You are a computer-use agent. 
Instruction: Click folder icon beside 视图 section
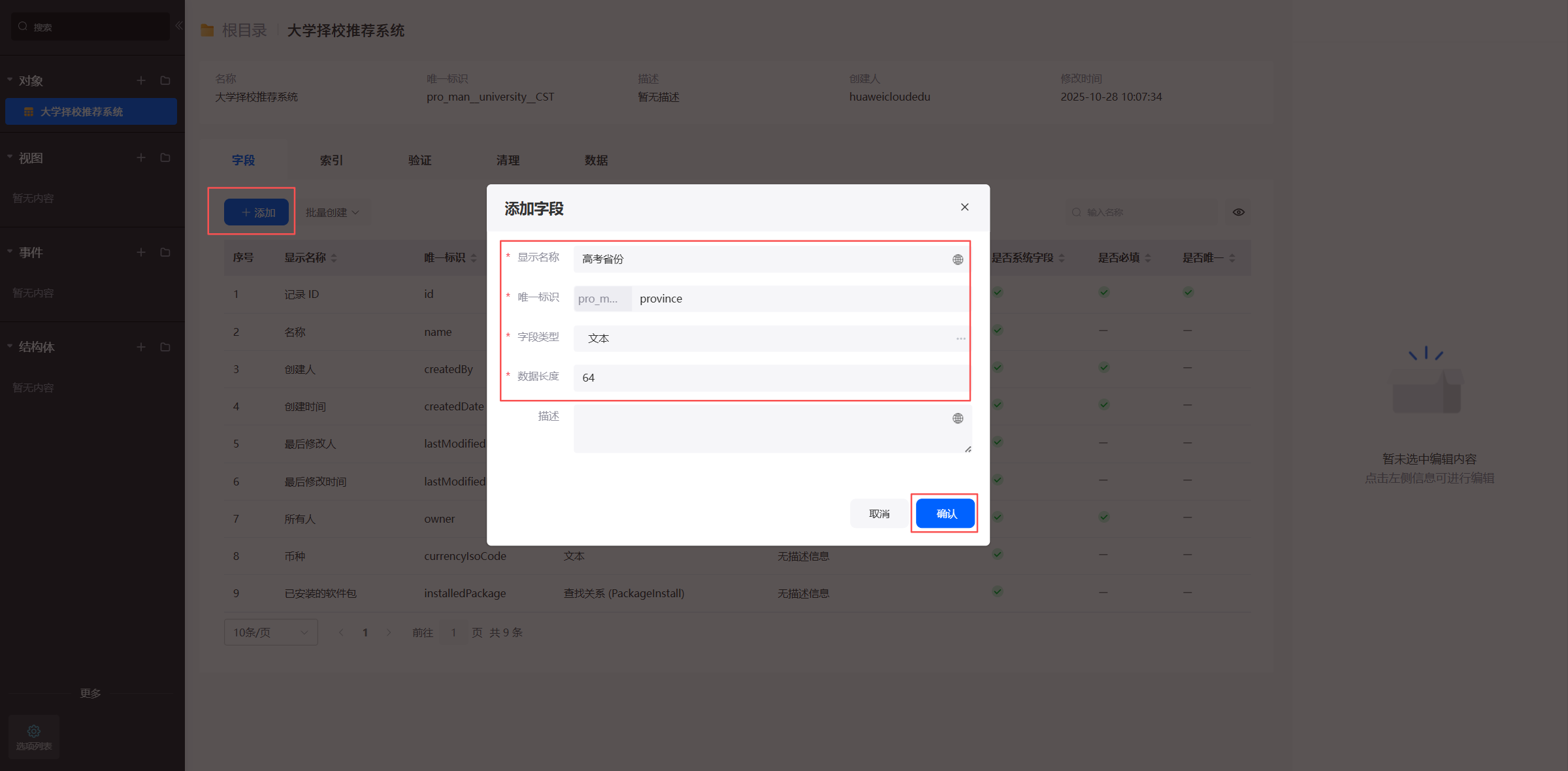[x=165, y=157]
